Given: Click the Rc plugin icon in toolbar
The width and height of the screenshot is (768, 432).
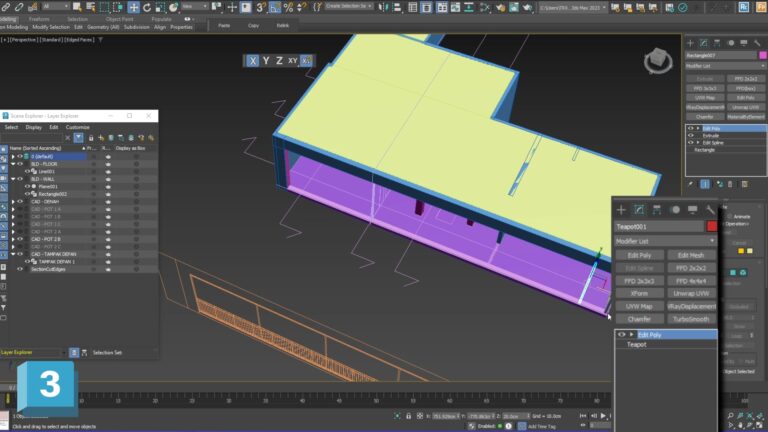Looking at the screenshot, I should 744,7.
